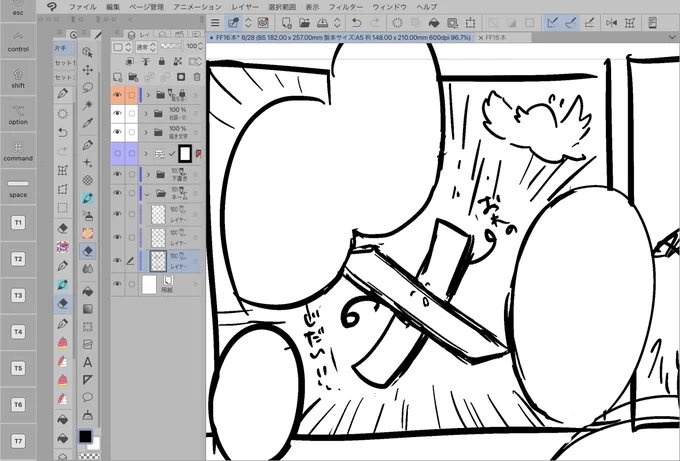680x461 pixels.
Task: Hide the ネーム folder via eye icon
Action: pos(117,193)
